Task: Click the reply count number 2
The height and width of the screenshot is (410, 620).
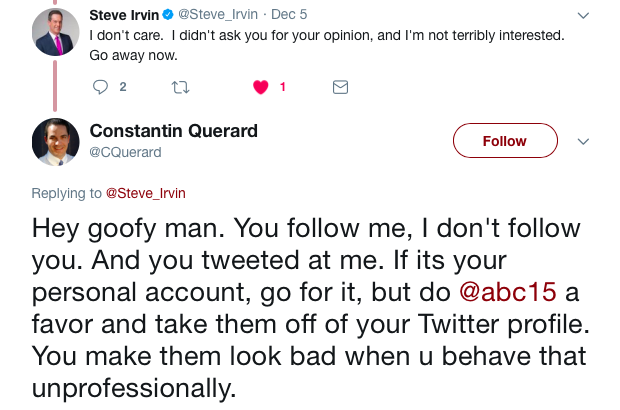Action: point(123,87)
